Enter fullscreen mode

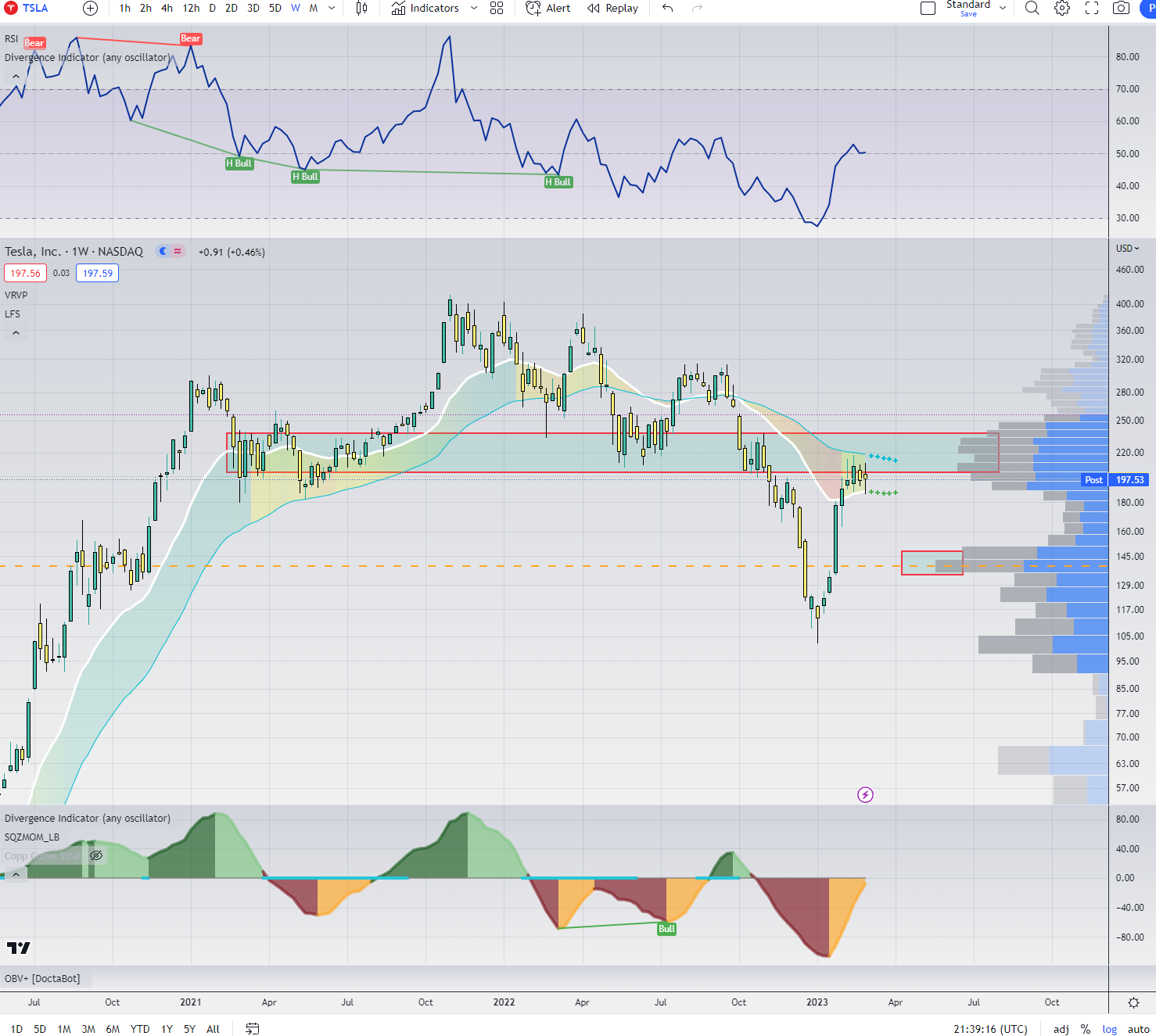pos(1092,8)
